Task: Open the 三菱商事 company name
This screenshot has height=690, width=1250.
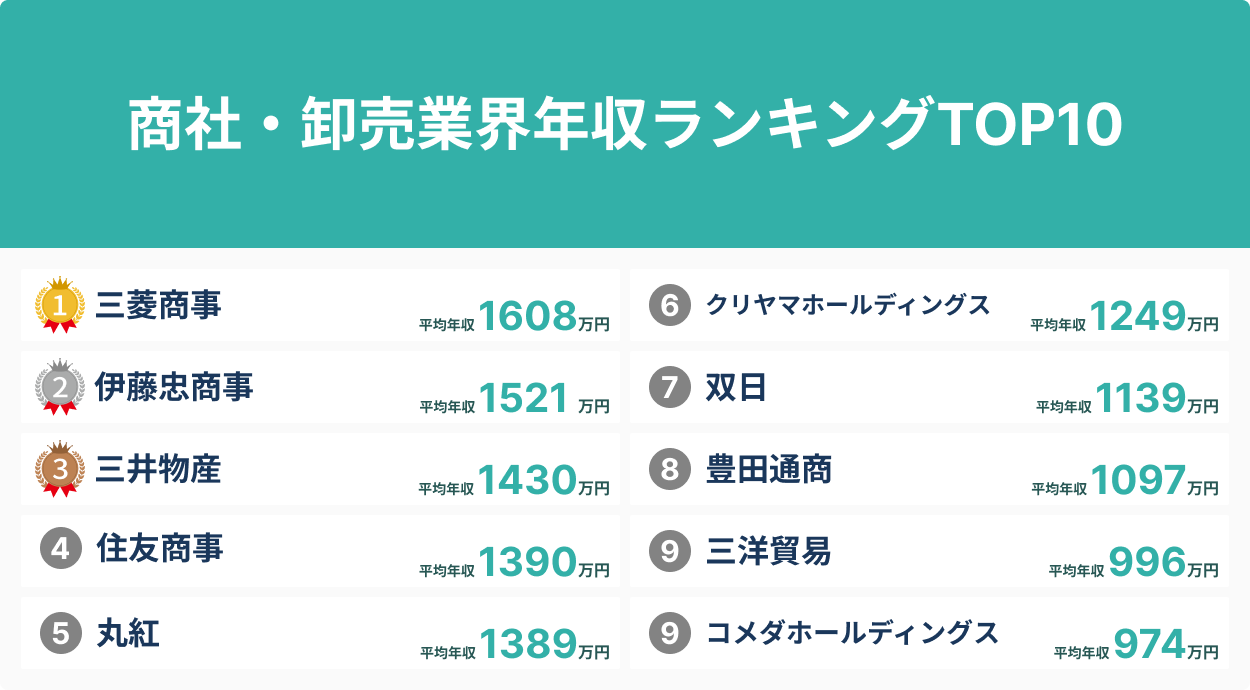Action: (x=158, y=305)
